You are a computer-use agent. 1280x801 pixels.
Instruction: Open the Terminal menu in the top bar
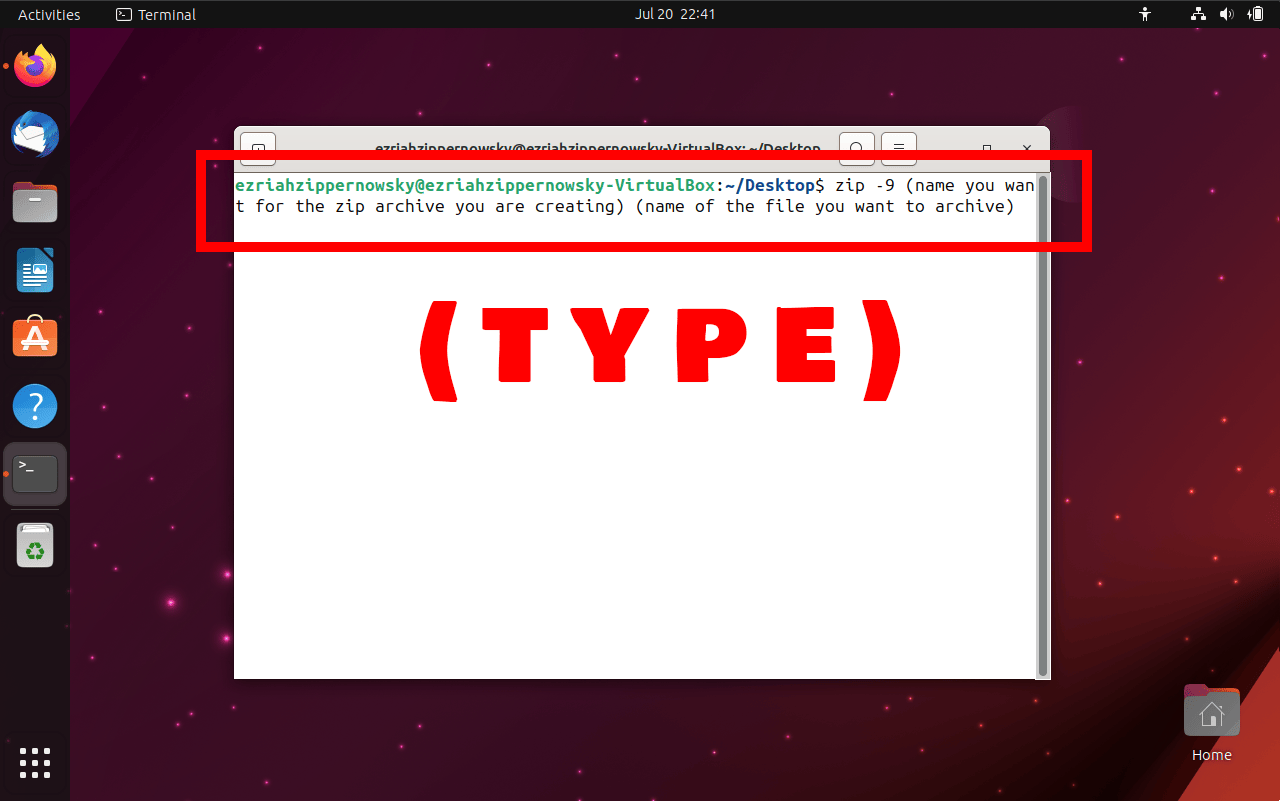(x=155, y=14)
